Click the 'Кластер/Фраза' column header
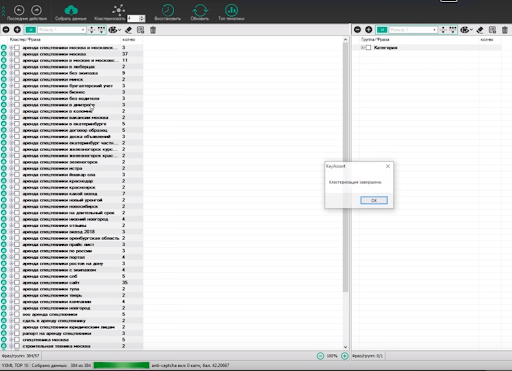512x371 pixels. [25, 40]
